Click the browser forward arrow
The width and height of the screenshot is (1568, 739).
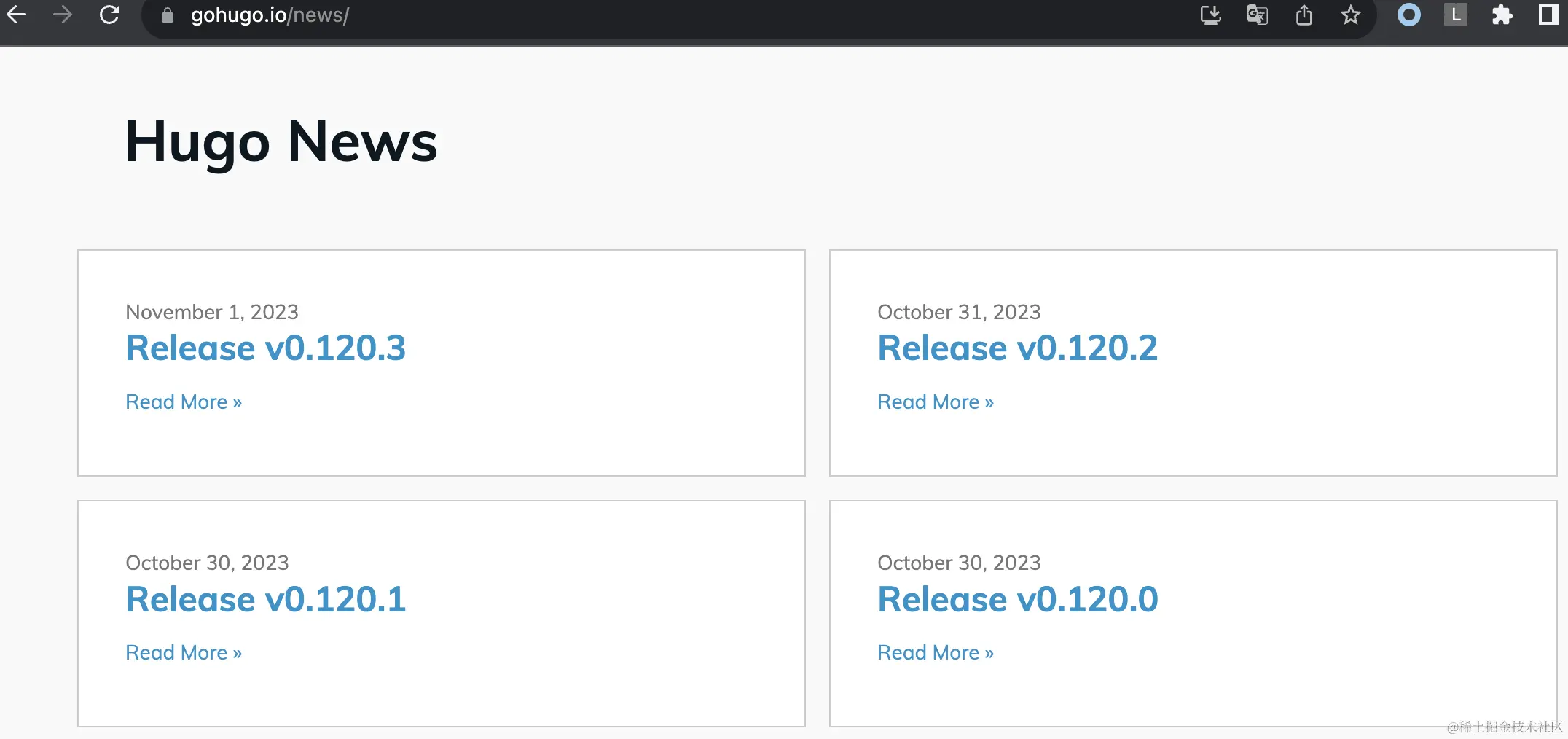63,15
